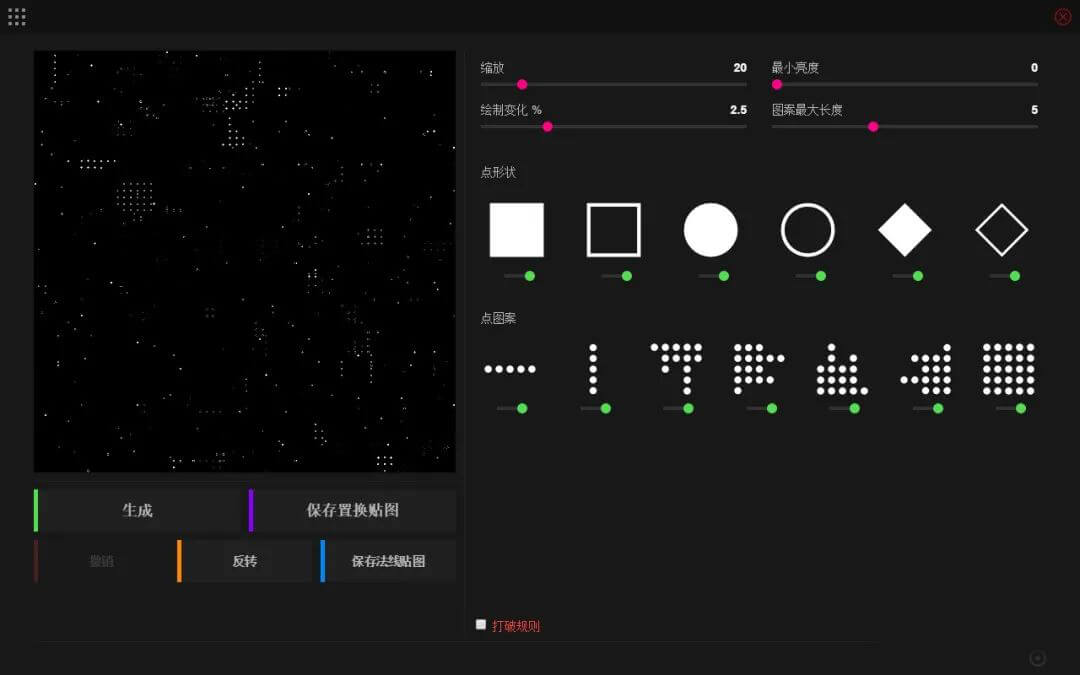Select the filled circle dot shape
The image size is (1080, 675).
tap(710, 230)
